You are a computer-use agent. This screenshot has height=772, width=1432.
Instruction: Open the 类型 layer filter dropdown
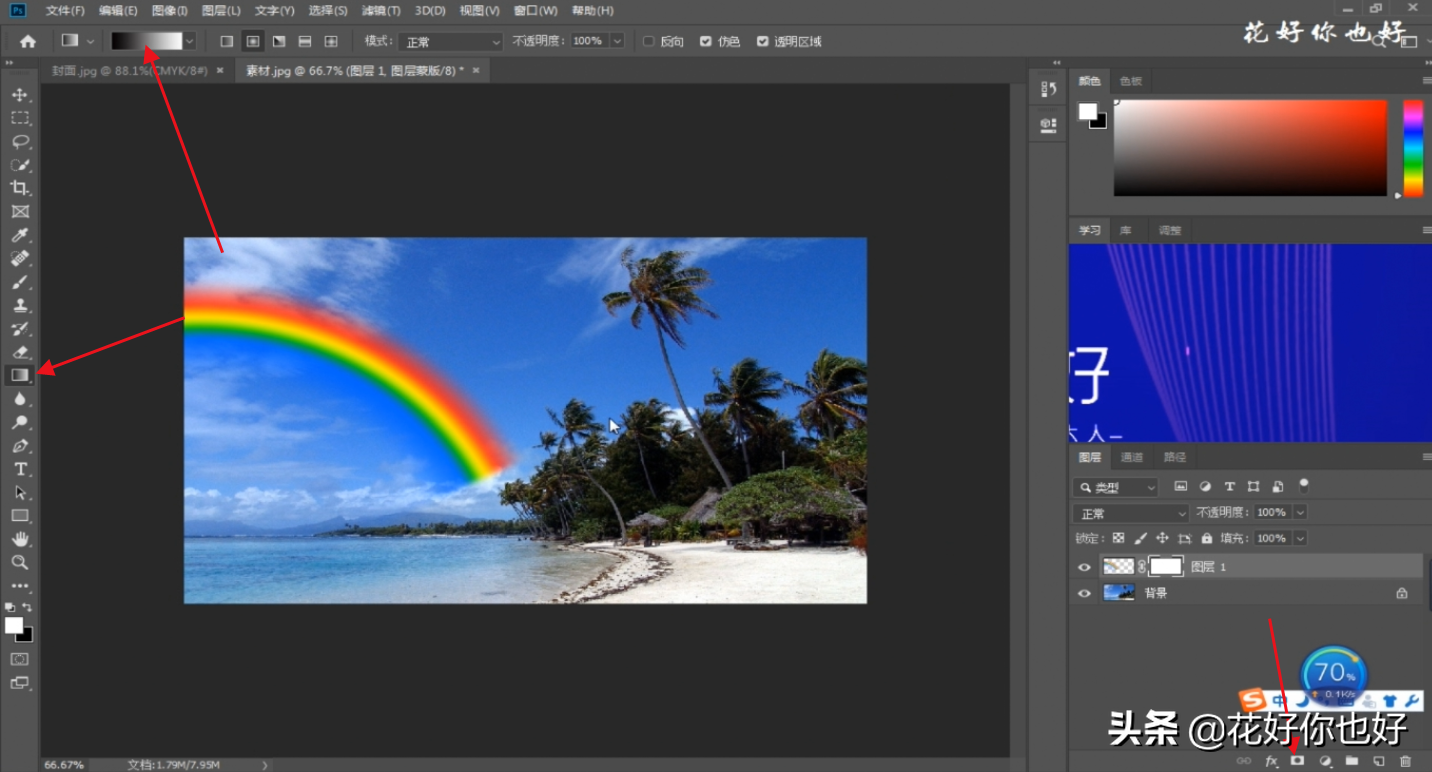(x=1115, y=487)
